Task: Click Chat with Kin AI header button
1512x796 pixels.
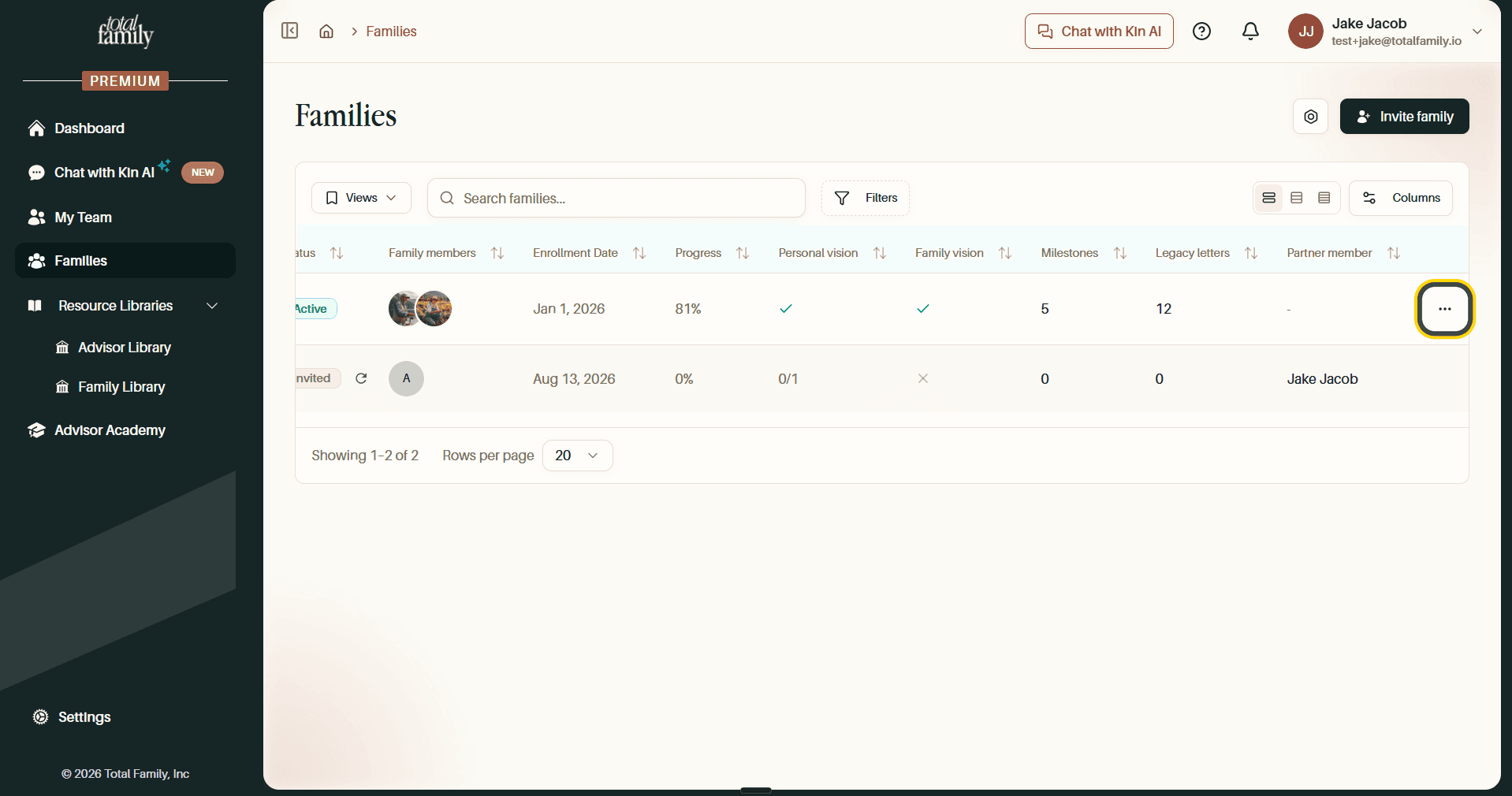Action: point(1099,32)
